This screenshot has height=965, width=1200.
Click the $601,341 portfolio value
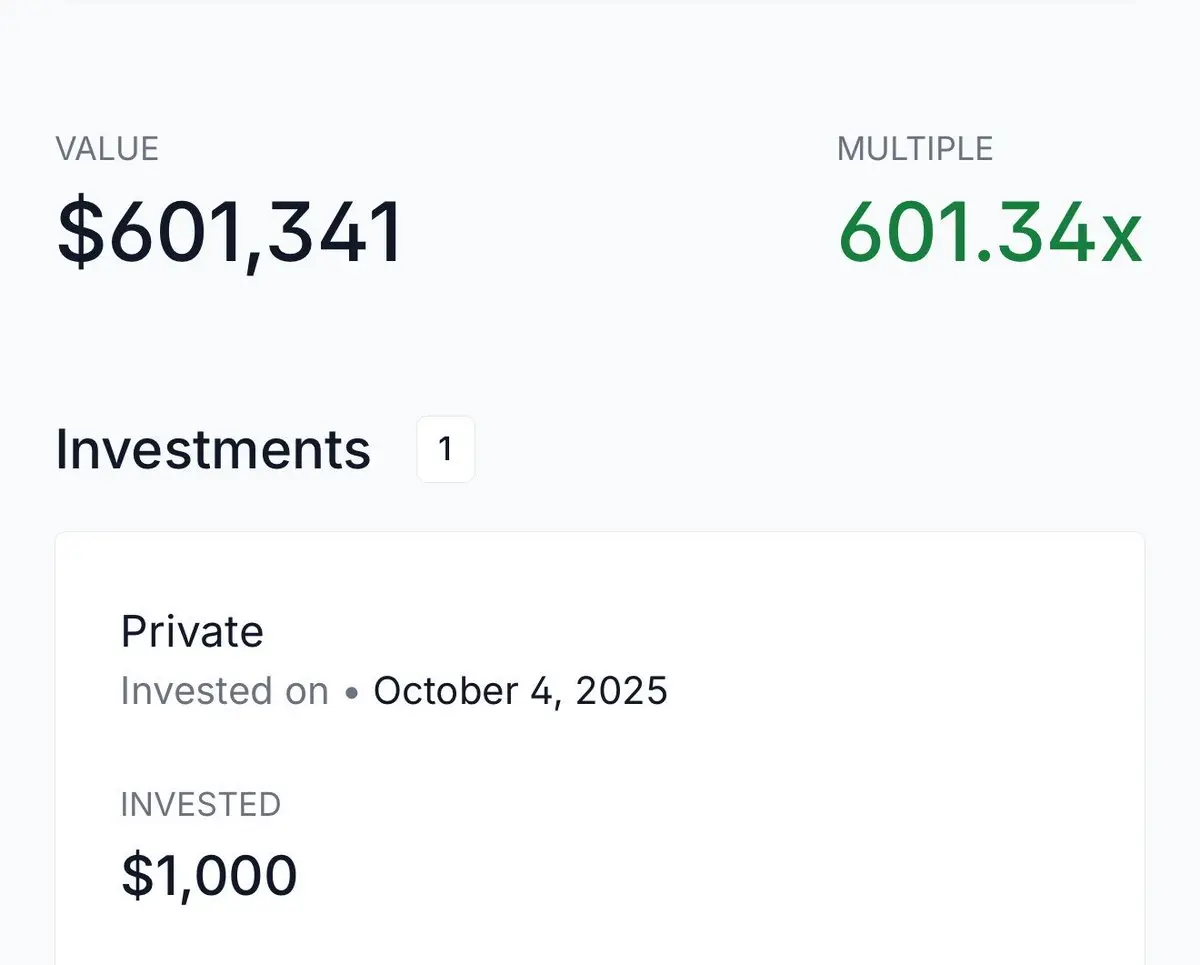point(230,233)
